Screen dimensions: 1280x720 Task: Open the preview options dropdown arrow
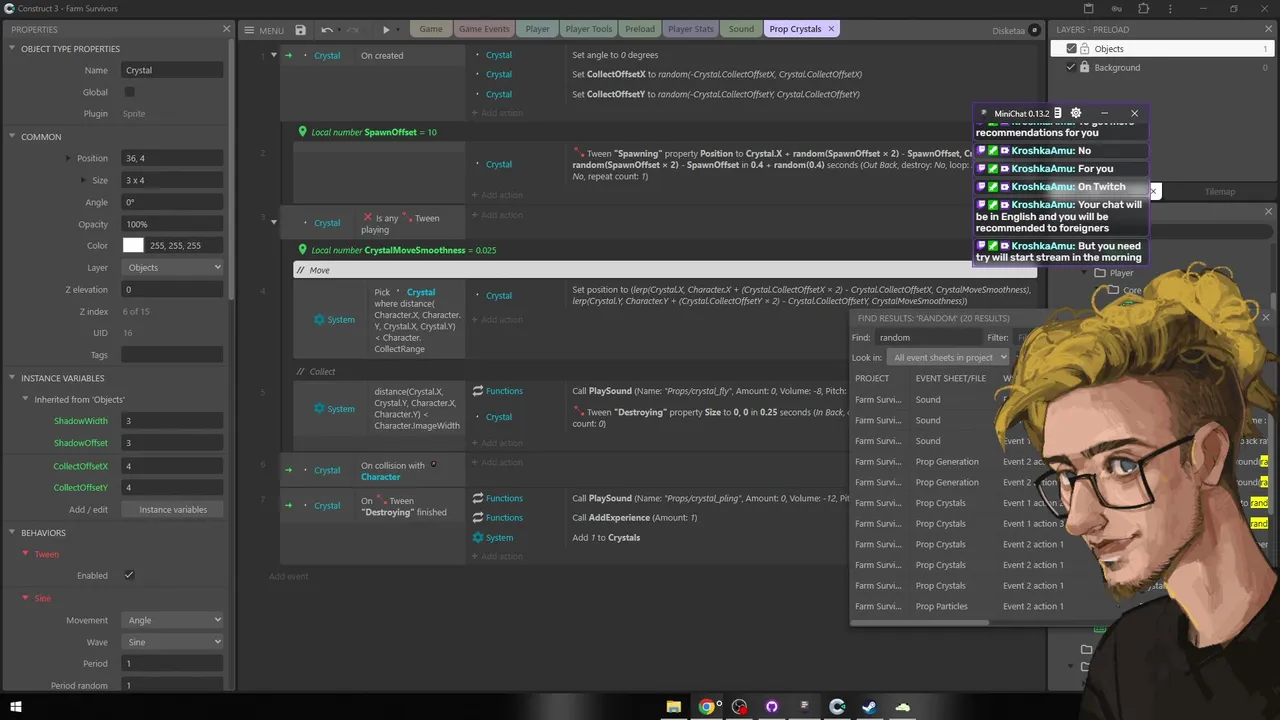point(400,30)
